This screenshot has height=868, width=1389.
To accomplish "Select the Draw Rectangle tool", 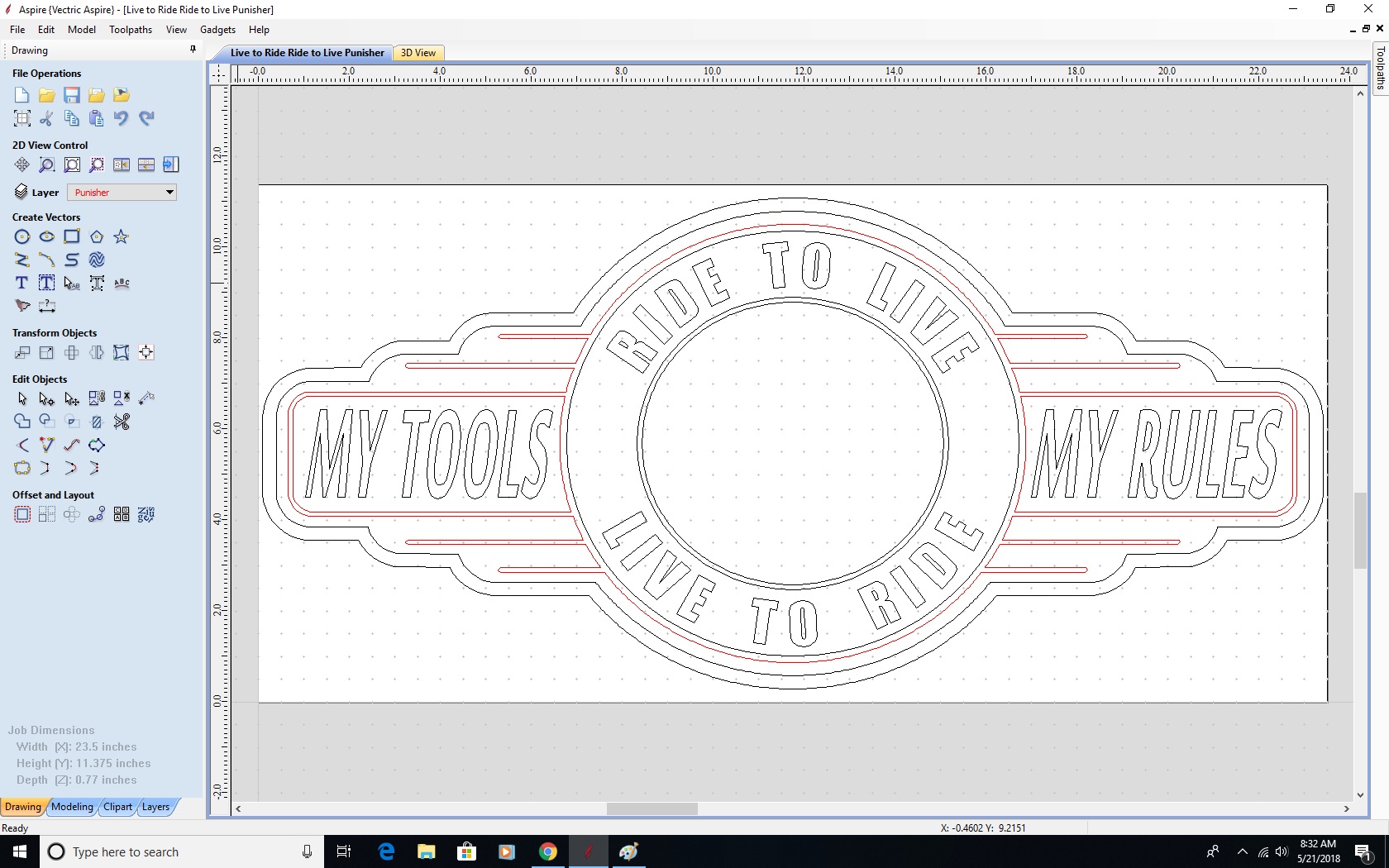I will click(72, 236).
